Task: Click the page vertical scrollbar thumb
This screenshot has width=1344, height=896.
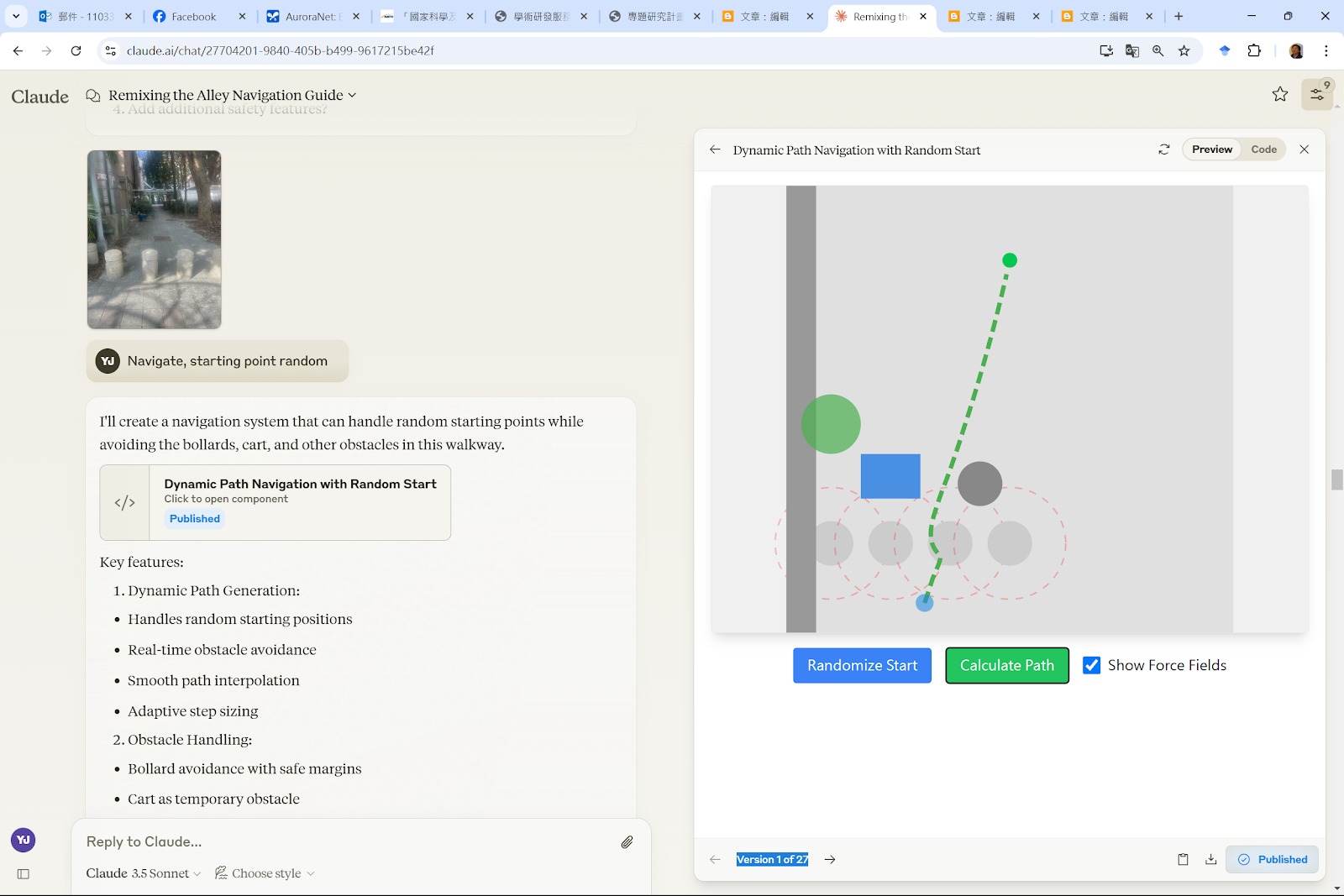Action: 1336,479
